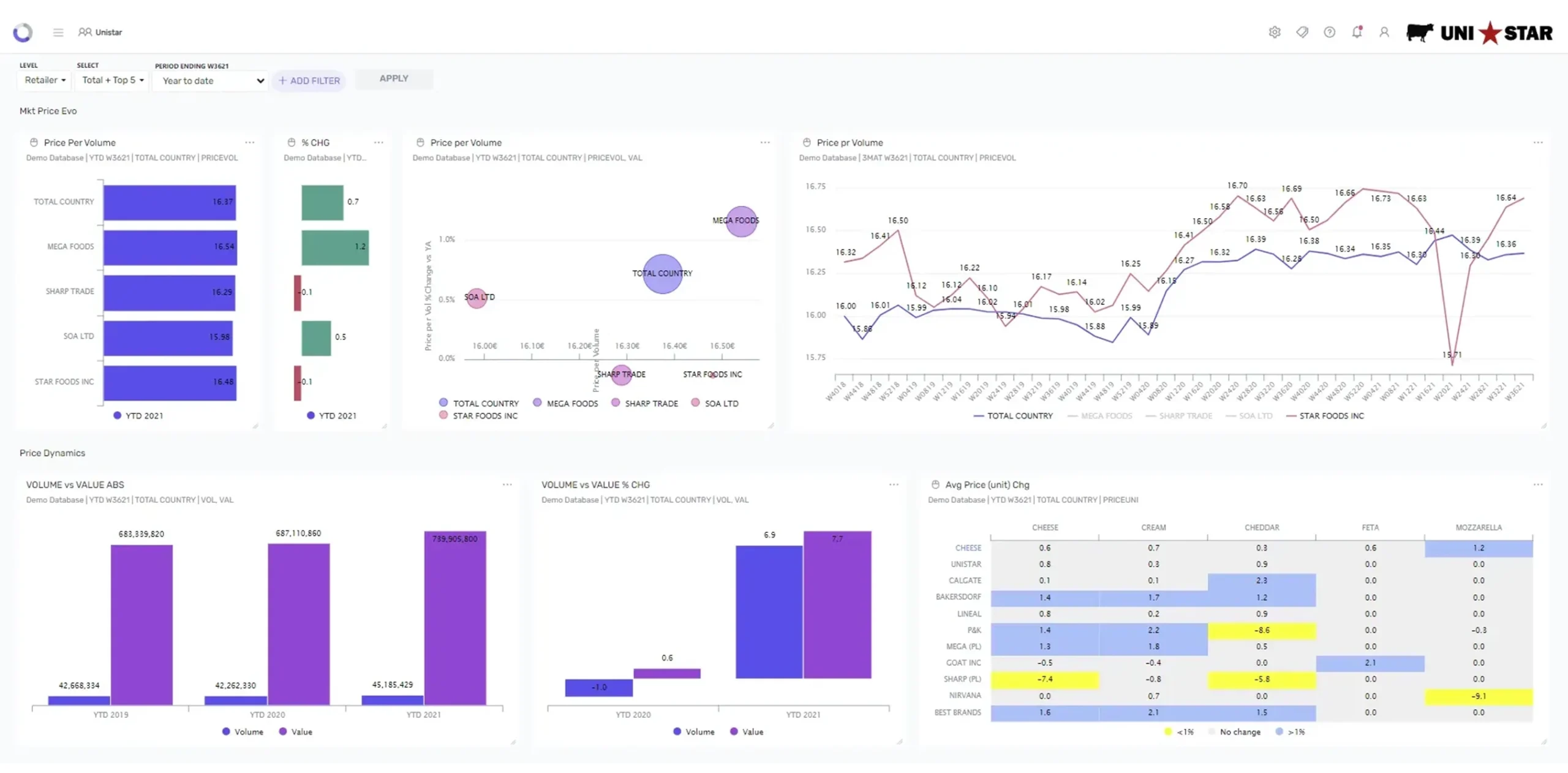Open the hamburger navigation menu
This screenshot has height=773, width=1568.
[x=58, y=32]
